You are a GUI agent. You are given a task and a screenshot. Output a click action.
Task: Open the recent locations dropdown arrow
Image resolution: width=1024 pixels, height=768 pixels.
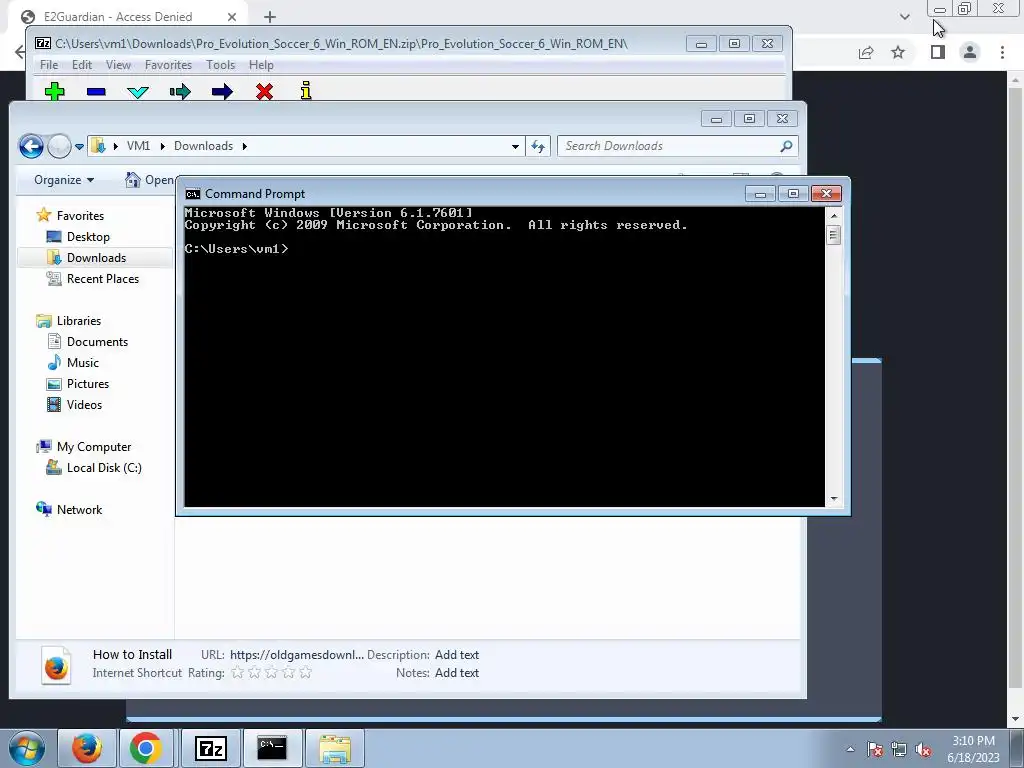pos(79,146)
